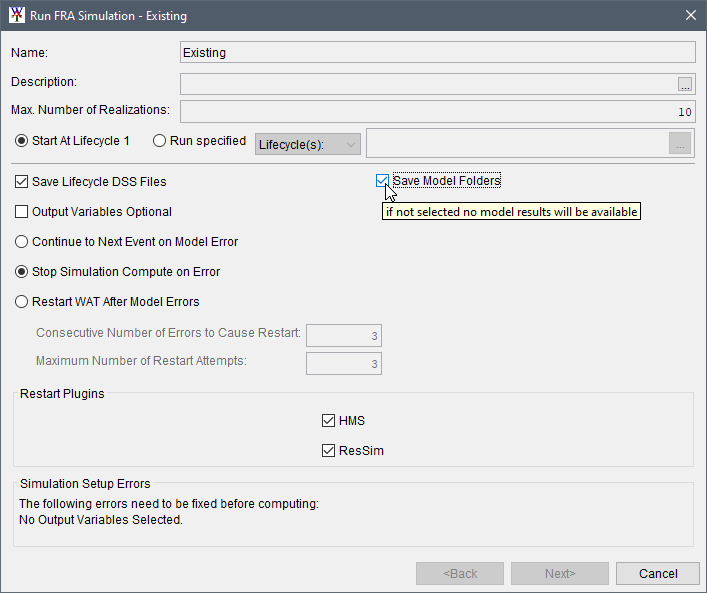The width and height of the screenshot is (707, 593).
Task: Click the lifecycle selection ellipsis button
Action: 680,144
